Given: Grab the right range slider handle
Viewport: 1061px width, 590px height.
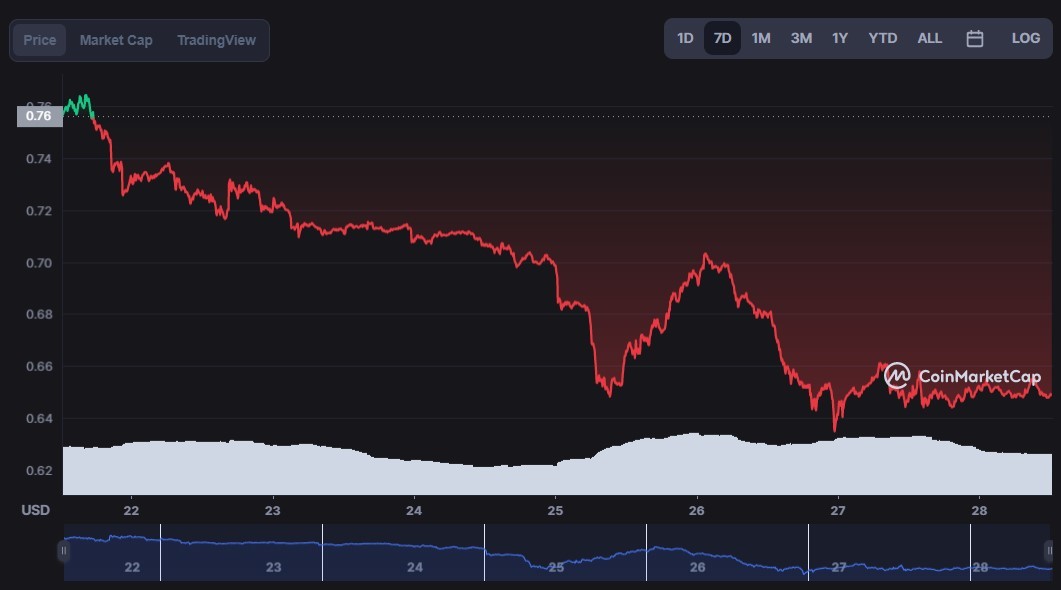Looking at the screenshot, I should [x=1049, y=551].
